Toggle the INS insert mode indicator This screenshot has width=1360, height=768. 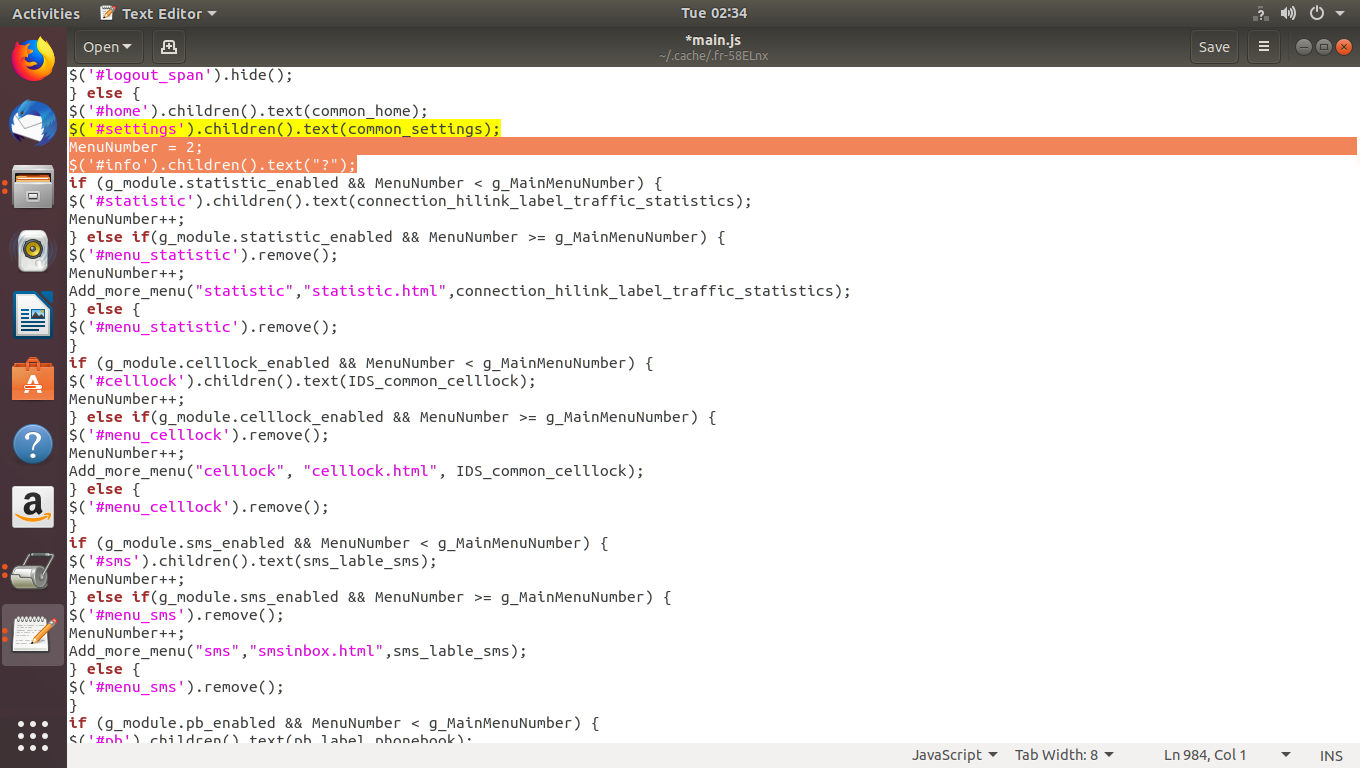(x=1331, y=755)
